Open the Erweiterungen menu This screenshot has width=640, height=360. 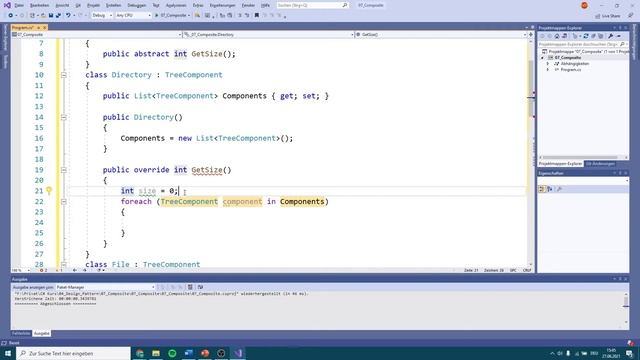(x=222, y=5)
